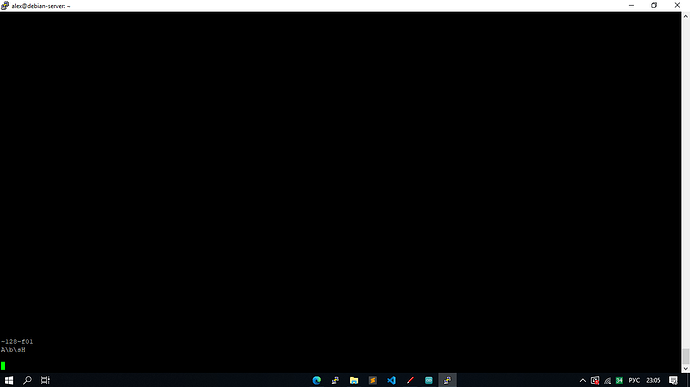Image resolution: width=690 pixels, height=387 pixels.
Task: Click the terminal scrollbar down arrow
Action: [x=686, y=369]
